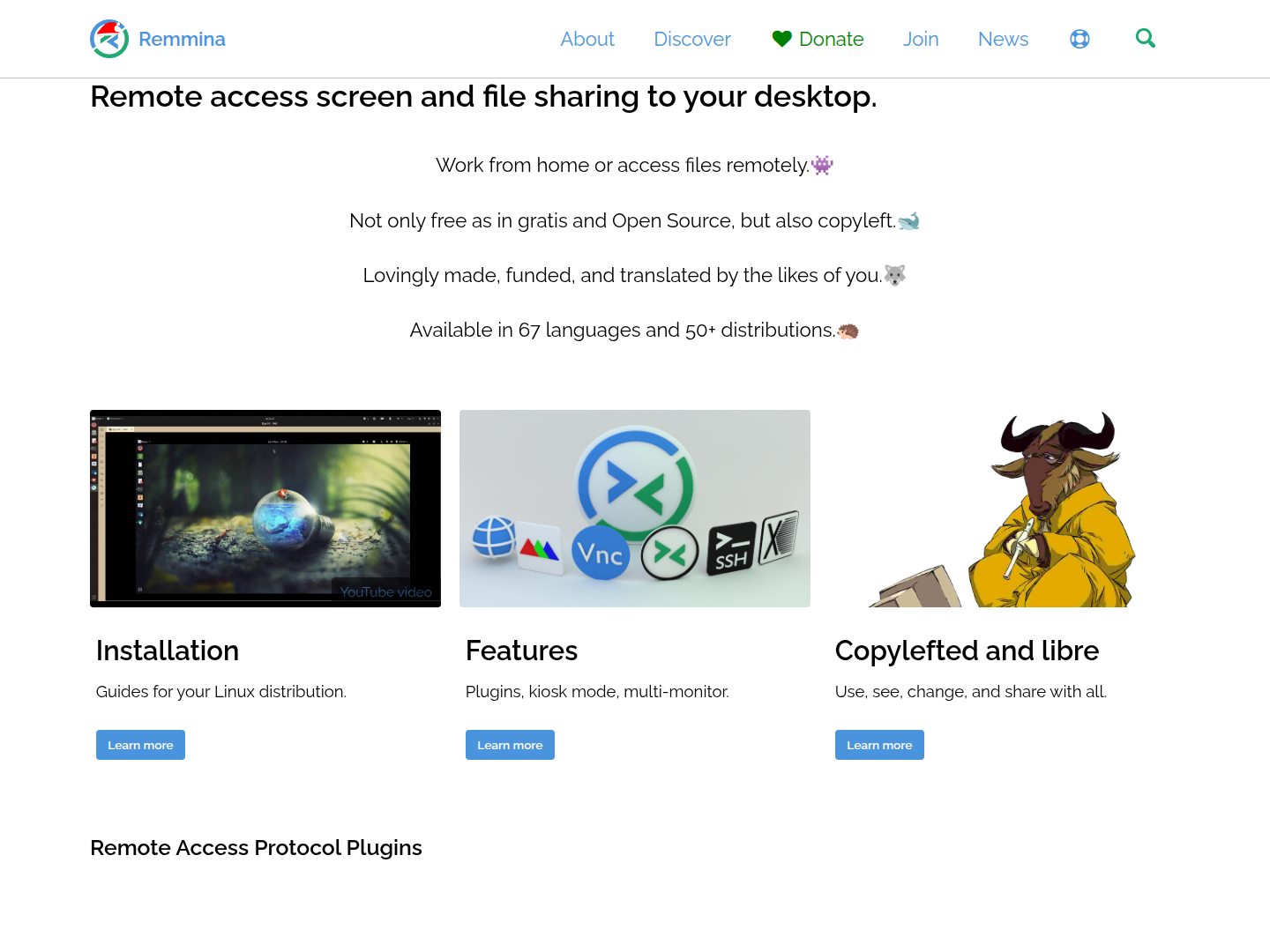Viewport: 1270px width, 952px height.
Task: Click the "Lovingly made, funded, and translated" line
Action: coord(623,275)
